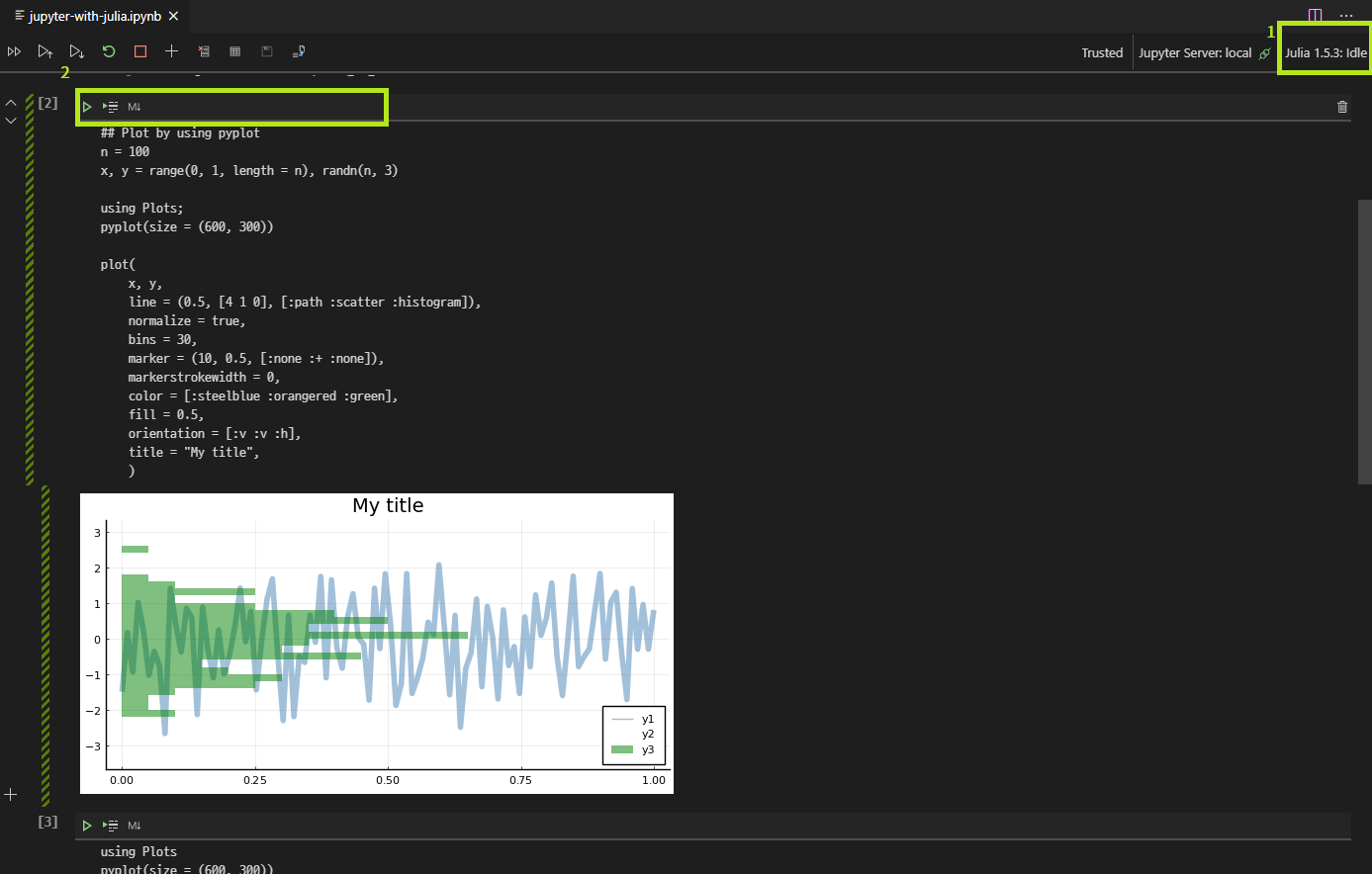Click the 'using Plots' line in cell [3]
The width and height of the screenshot is (1372, 874).
point(138,851)
